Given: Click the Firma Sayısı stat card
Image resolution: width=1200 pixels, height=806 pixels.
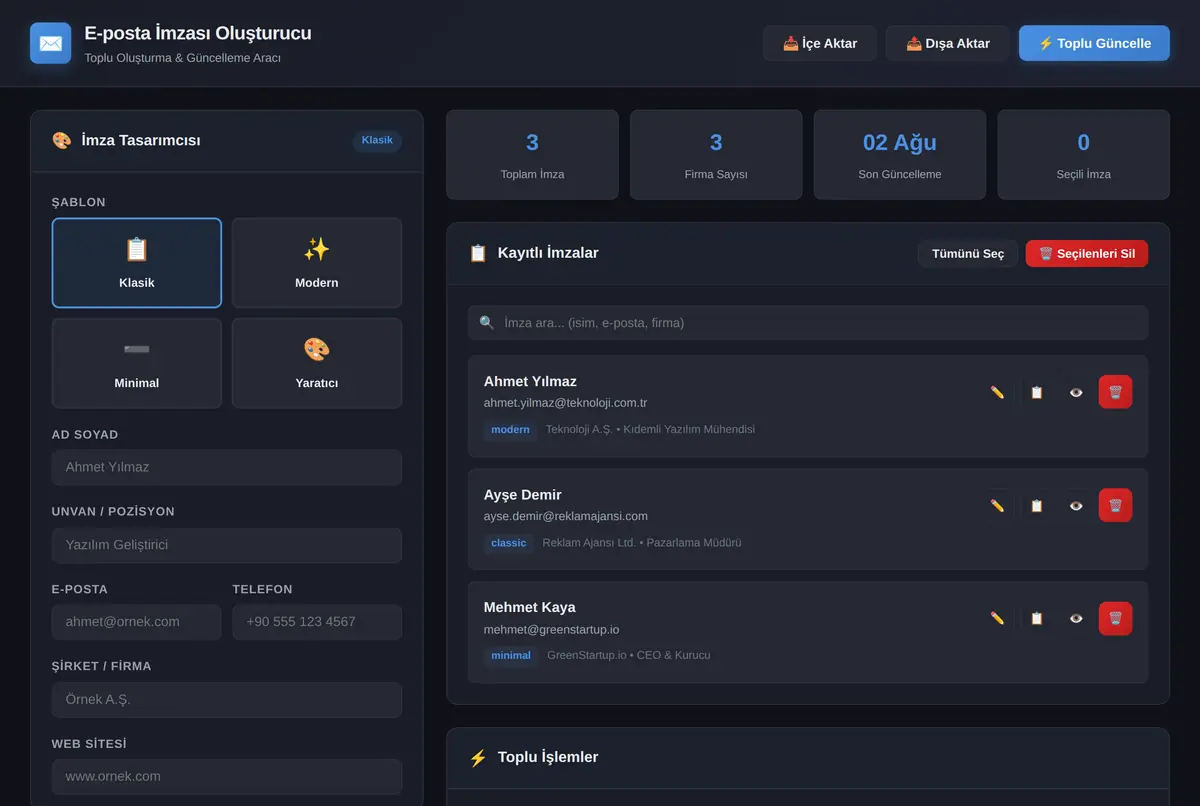Looking at the screenshot, I should (716, 155).
